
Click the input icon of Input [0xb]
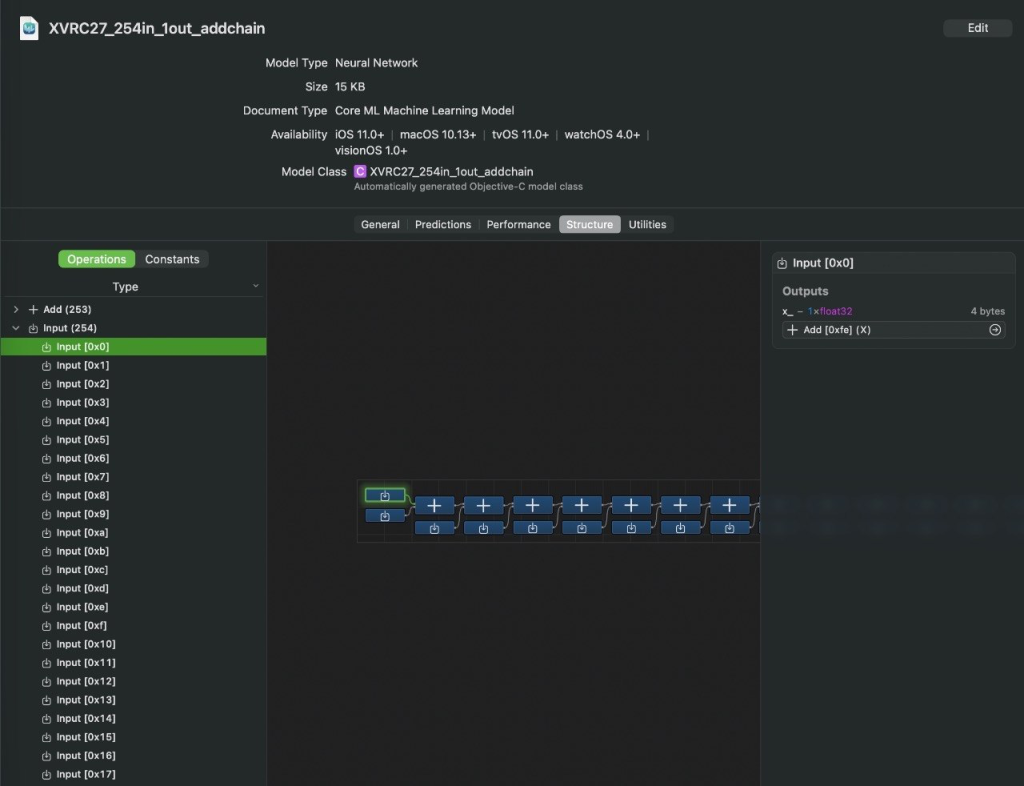(46, 552)
